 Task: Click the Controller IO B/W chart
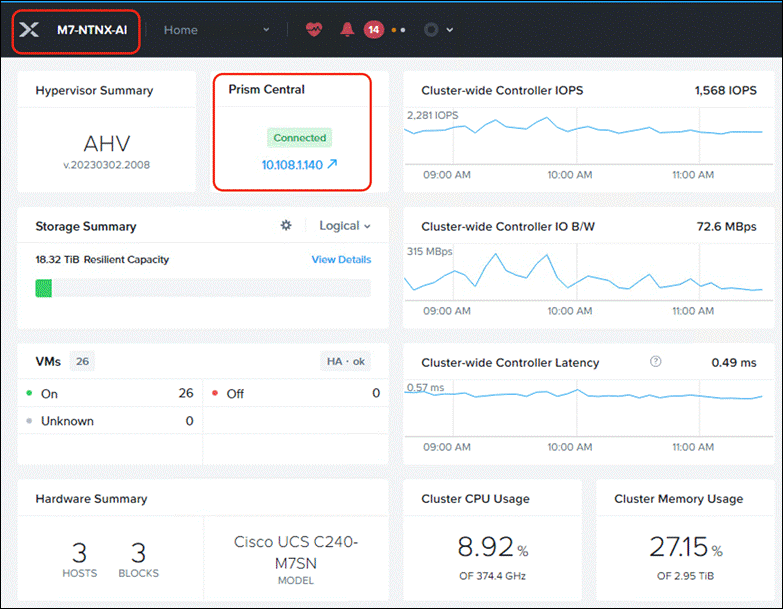click(x=589, y=273)
